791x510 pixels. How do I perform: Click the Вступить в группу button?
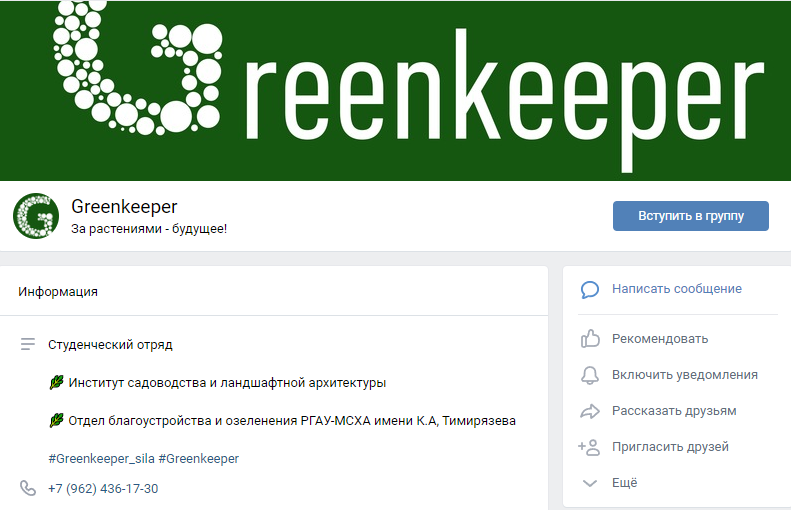tap(691, 216)
